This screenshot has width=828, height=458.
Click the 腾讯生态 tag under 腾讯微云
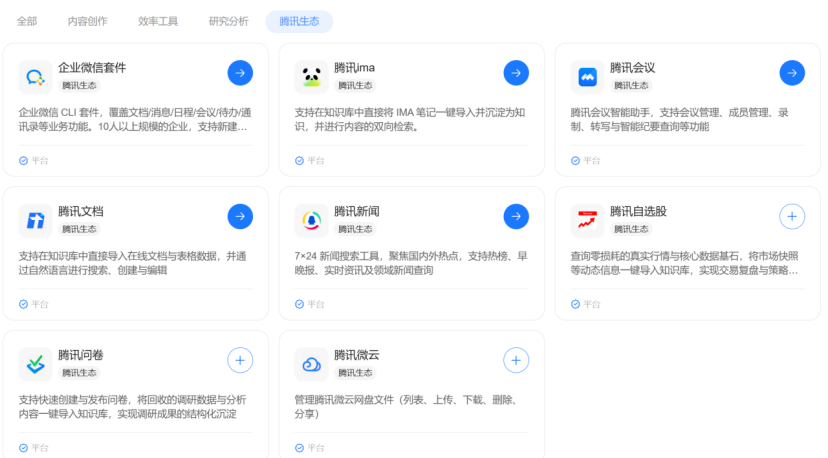(x=355, y=373)
